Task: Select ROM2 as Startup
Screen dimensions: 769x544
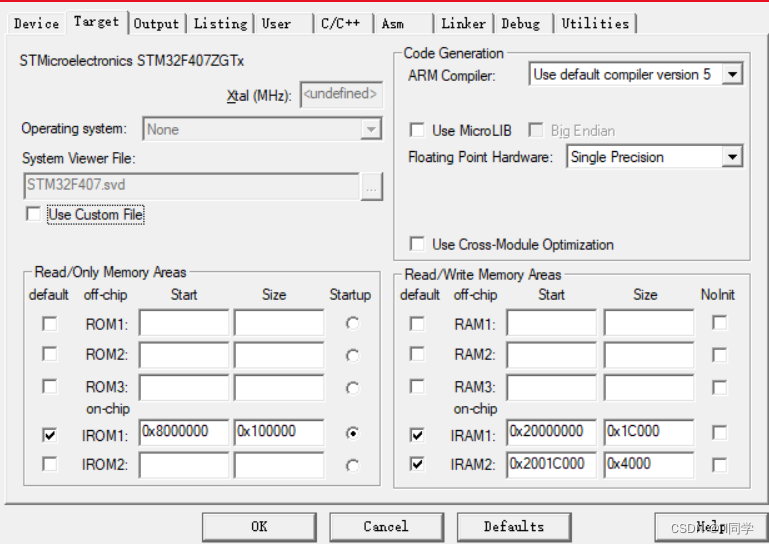Action: [352, 355]
